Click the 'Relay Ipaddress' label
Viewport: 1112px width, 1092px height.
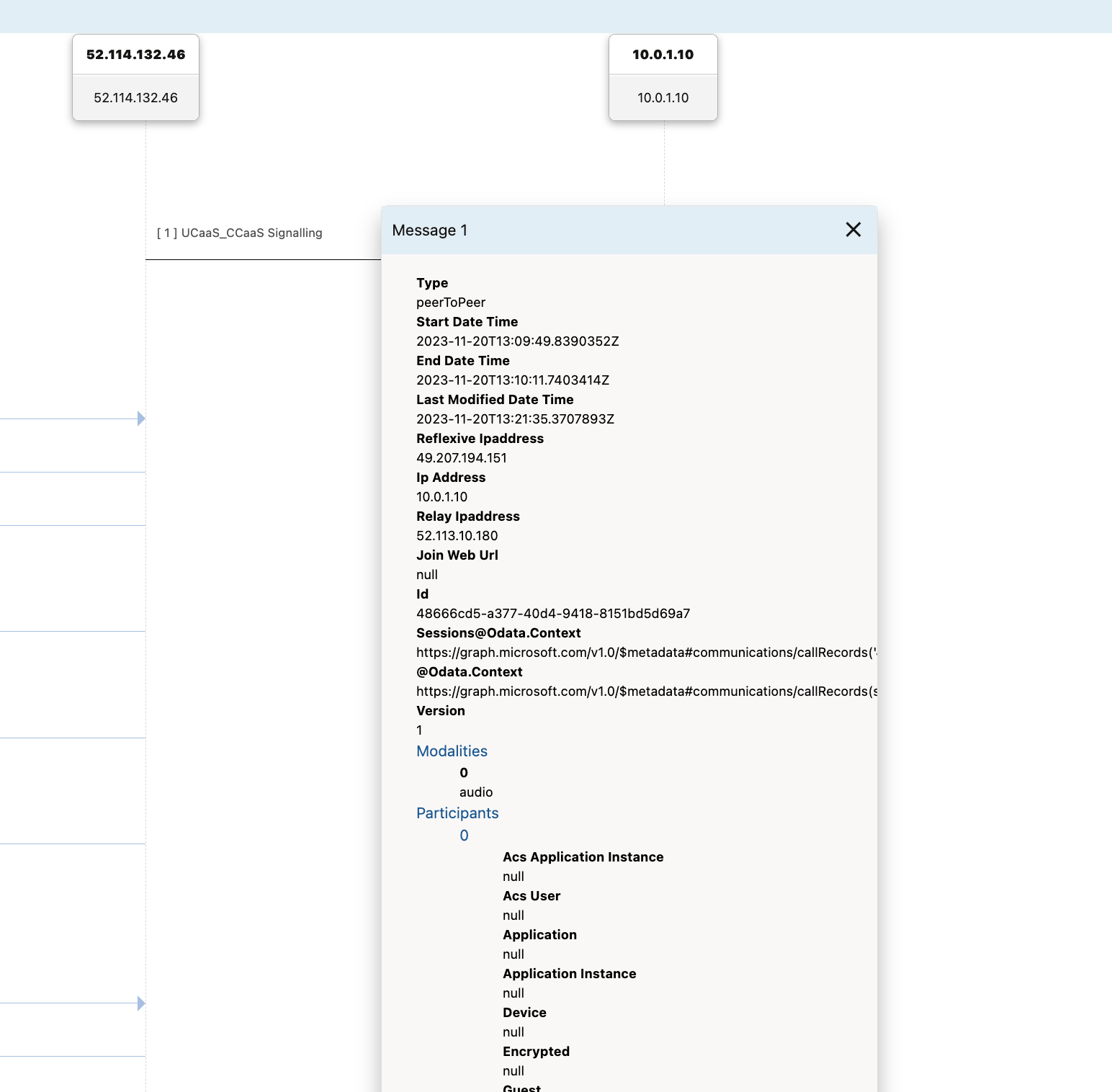point(468,516)
